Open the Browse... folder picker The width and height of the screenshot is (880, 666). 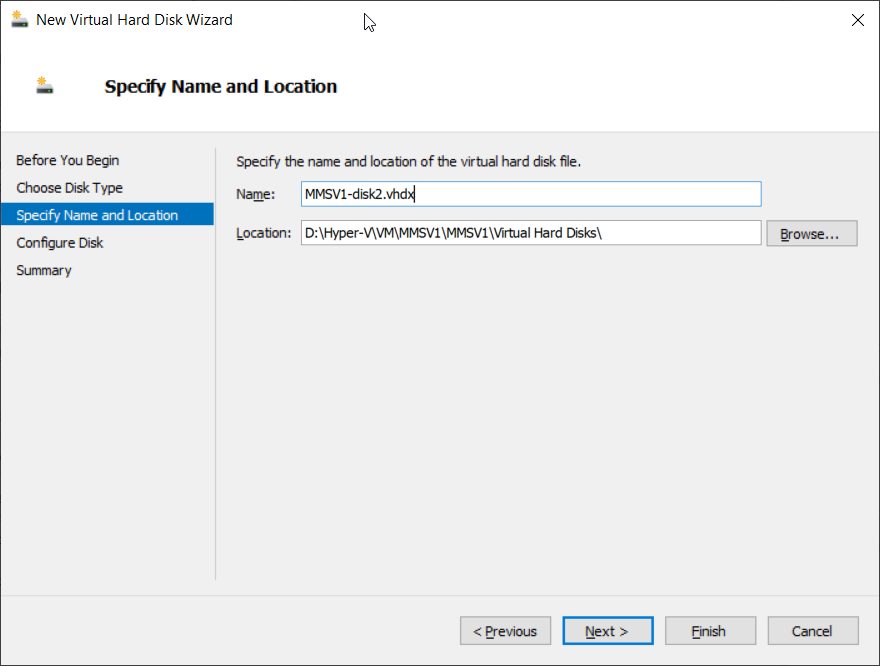[x=812, y=233]
